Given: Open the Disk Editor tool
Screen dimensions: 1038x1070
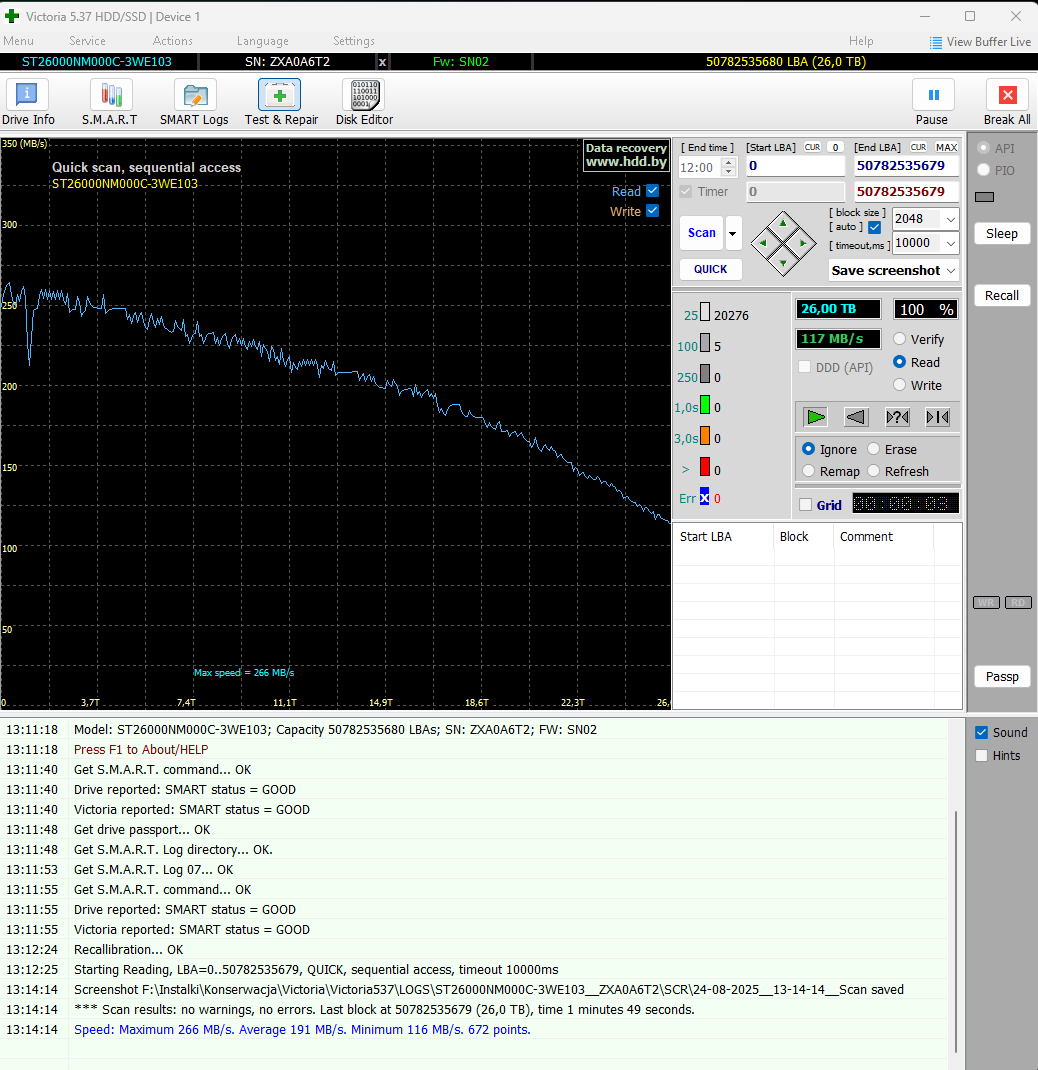Looking at the screenshot, I should click(364, 103).
